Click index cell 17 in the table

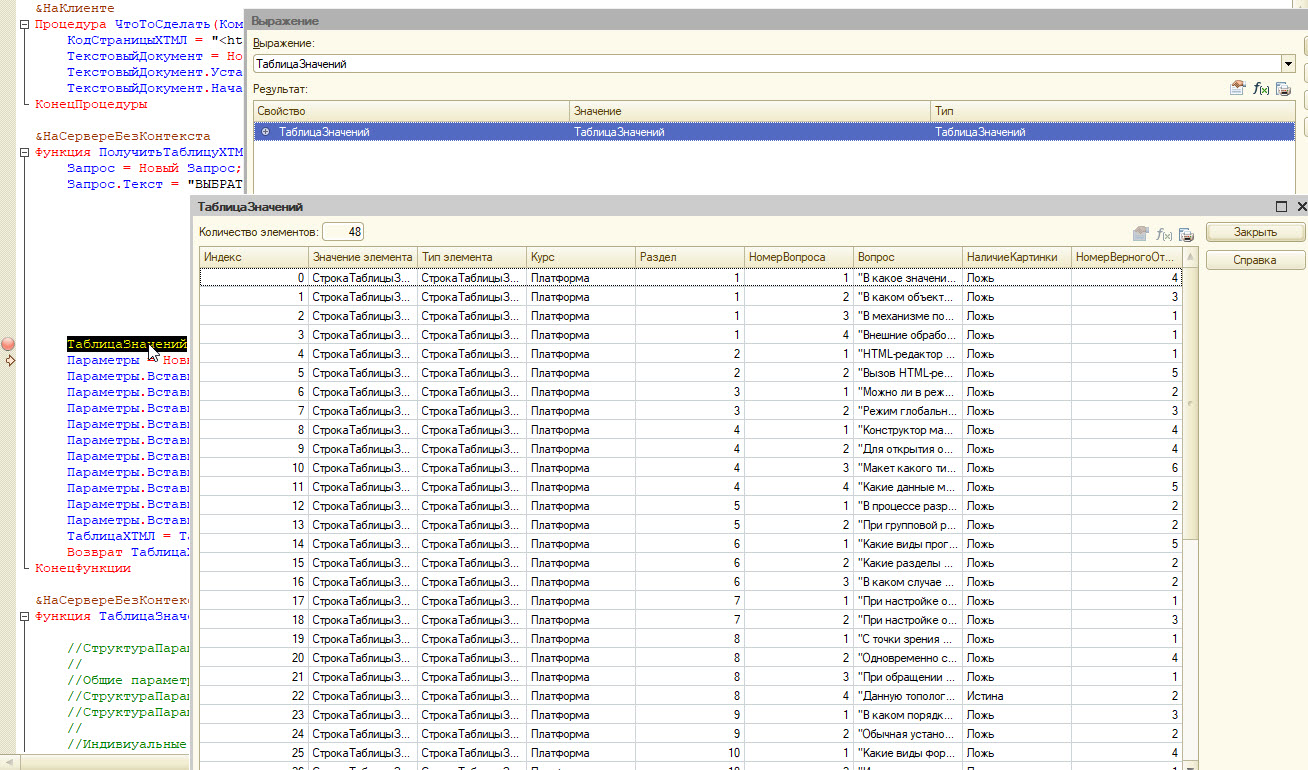[x=254, y=601]
